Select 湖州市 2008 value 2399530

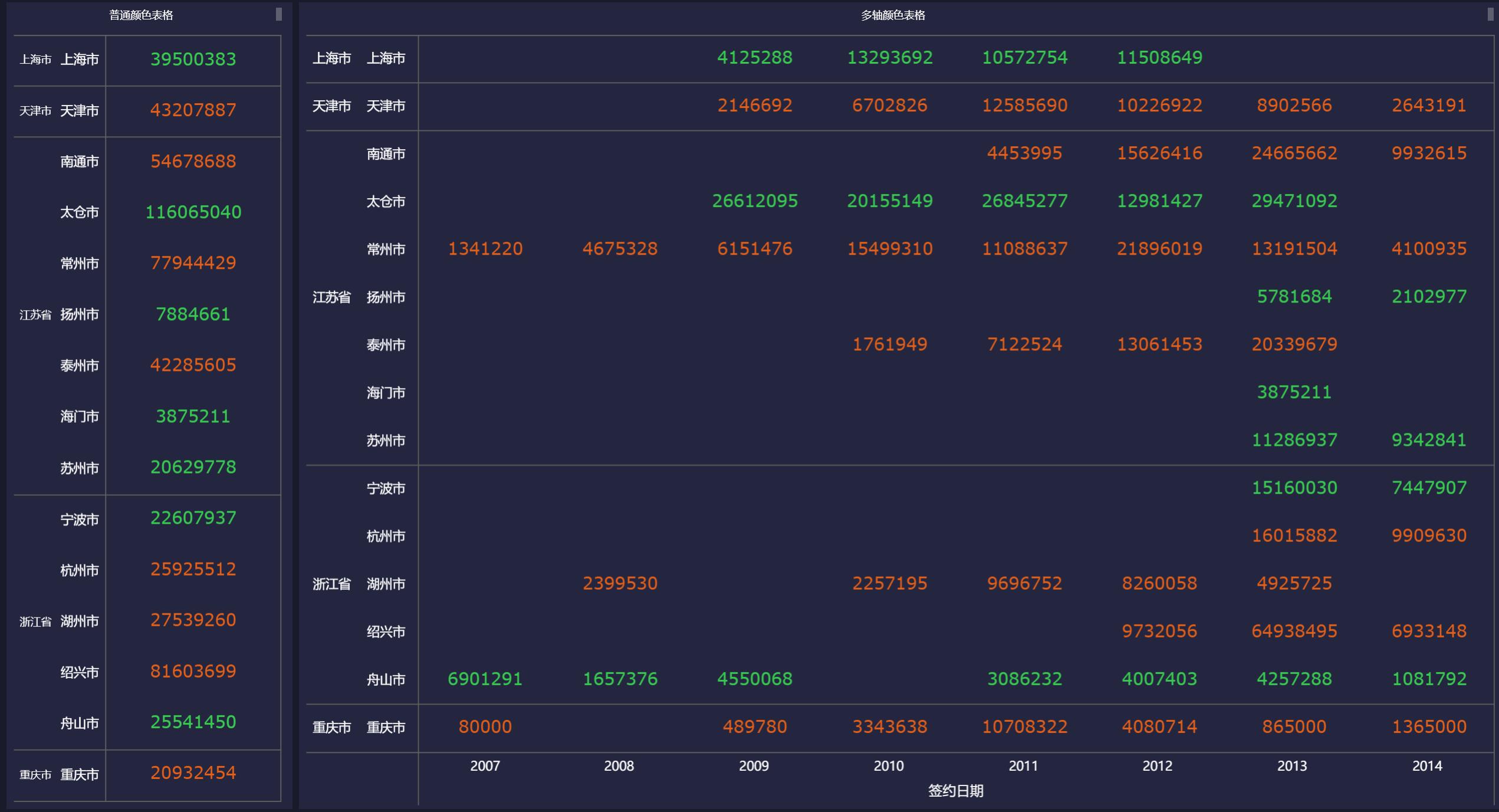click(620, 583)
